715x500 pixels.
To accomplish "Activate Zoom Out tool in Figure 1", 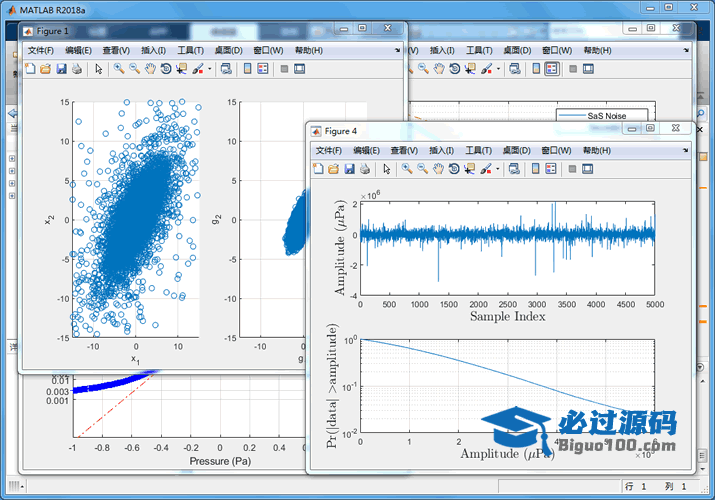I will pos(135,69).
